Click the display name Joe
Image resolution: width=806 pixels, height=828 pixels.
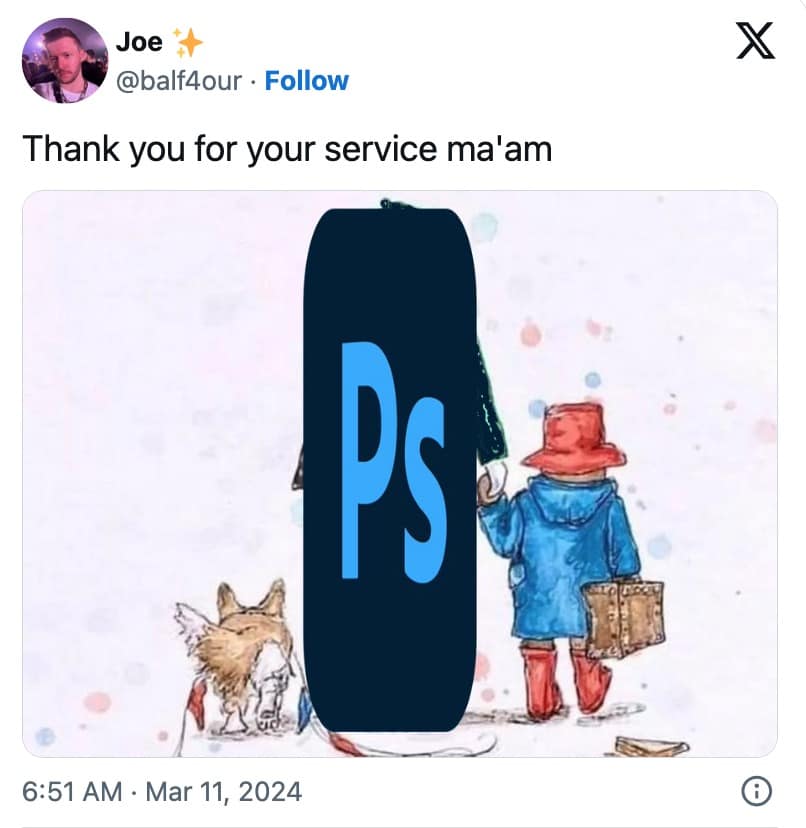click(139, 42)
